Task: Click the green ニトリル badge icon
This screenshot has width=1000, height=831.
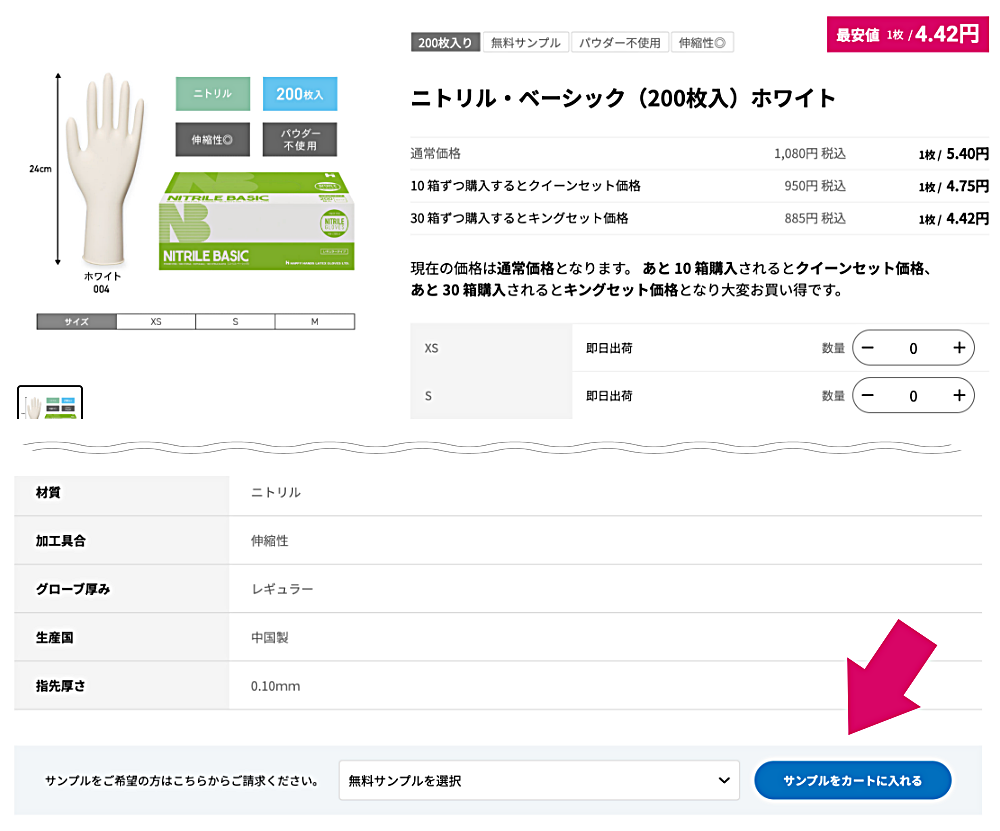Action: click(212, 94)
